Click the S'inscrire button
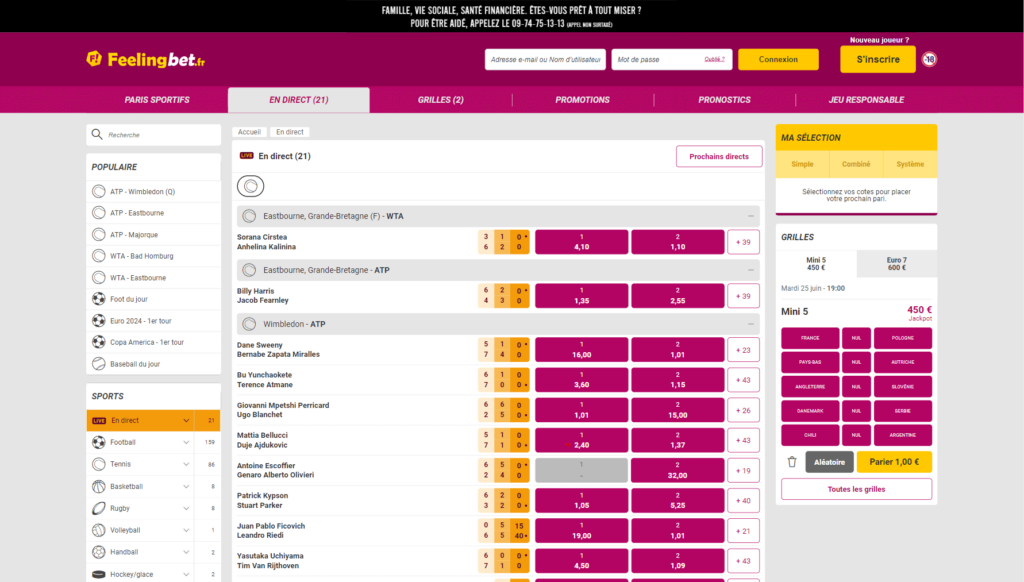Viewport: 1024px width, 582px height. click(878, 59)
